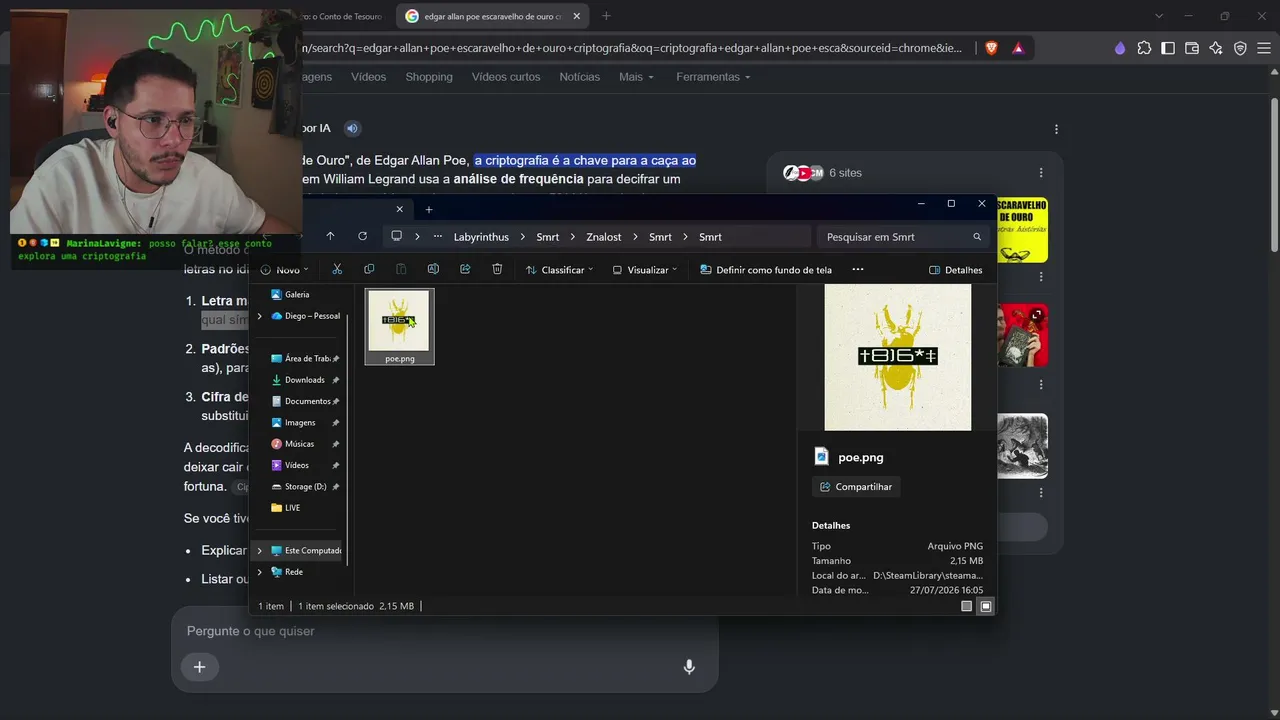The width and height of the screenshot is (1280, 720).
Task: Open Músicas in Explorer sidebar
Action: click(299, 444)
